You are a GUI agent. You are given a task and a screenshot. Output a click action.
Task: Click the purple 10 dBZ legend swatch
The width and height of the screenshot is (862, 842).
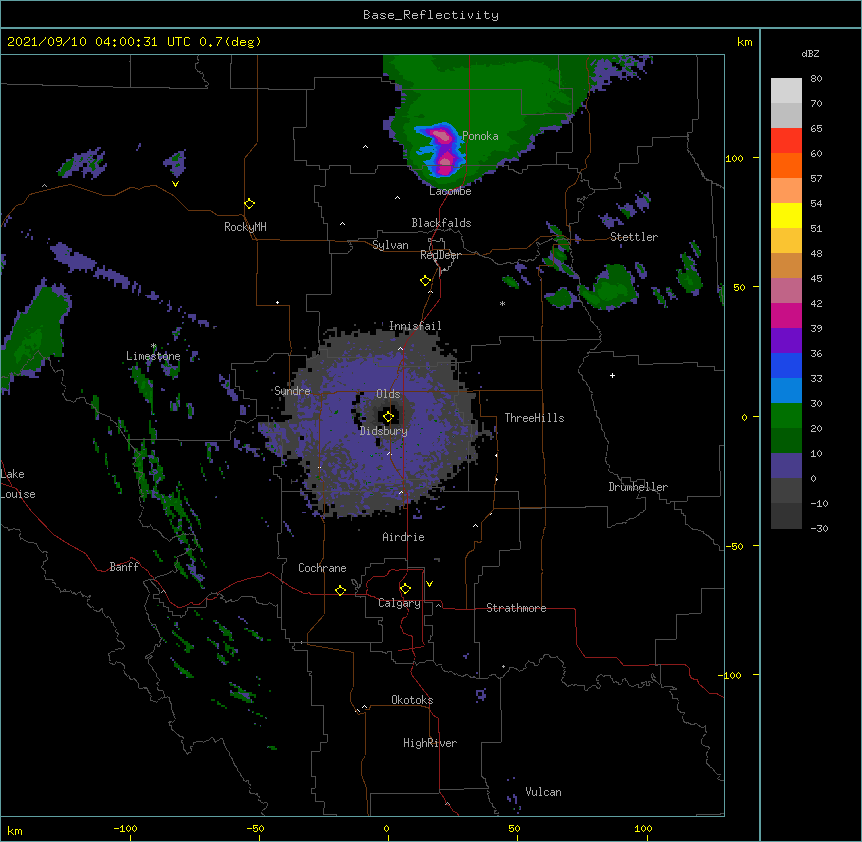coord(786,466)
